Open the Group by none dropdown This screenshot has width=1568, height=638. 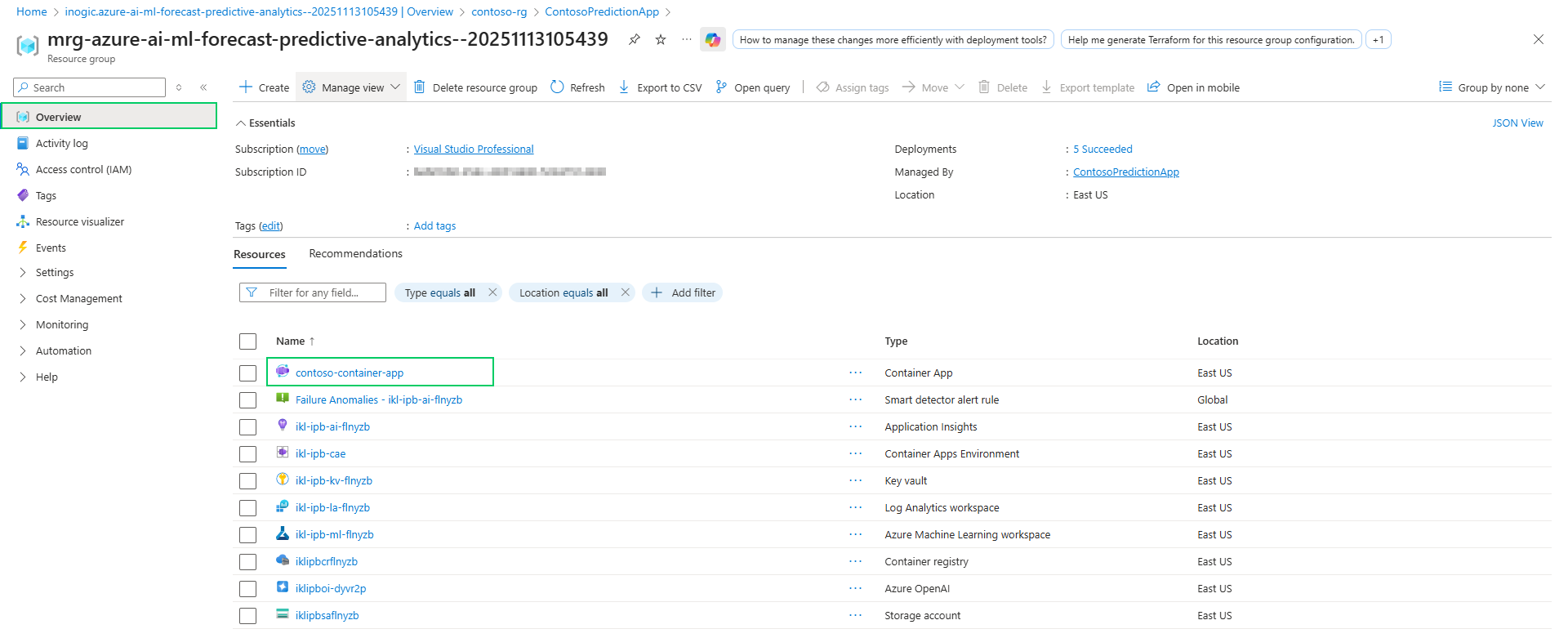1492,87
